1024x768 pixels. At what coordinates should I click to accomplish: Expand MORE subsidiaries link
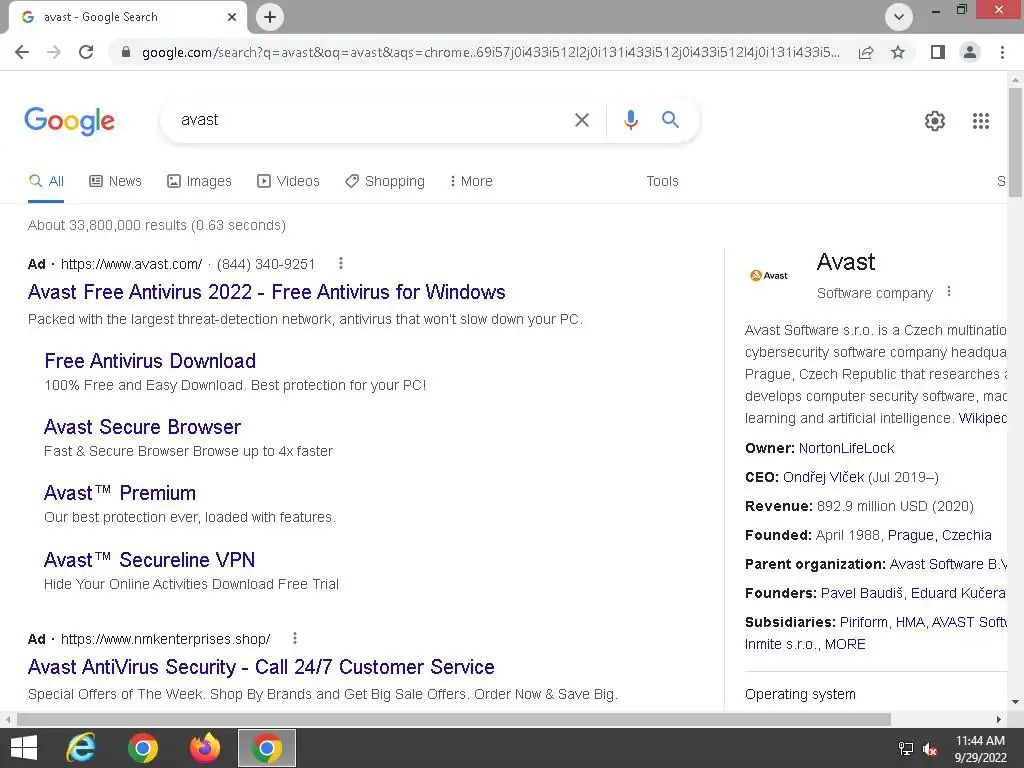click(845, 645)
